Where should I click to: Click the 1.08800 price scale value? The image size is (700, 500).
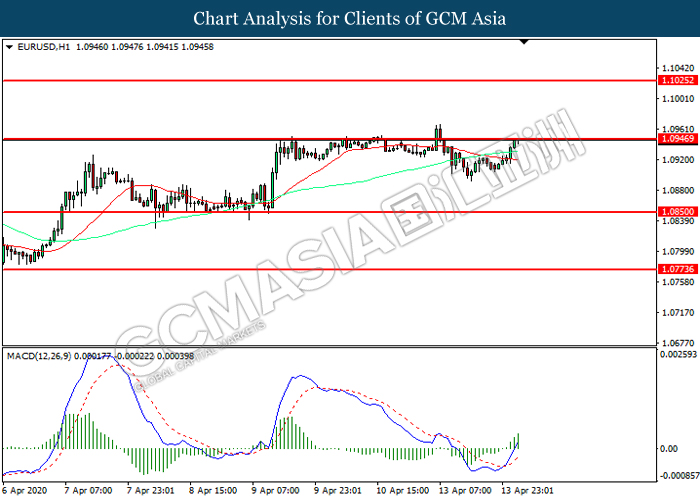pos(678,191)
